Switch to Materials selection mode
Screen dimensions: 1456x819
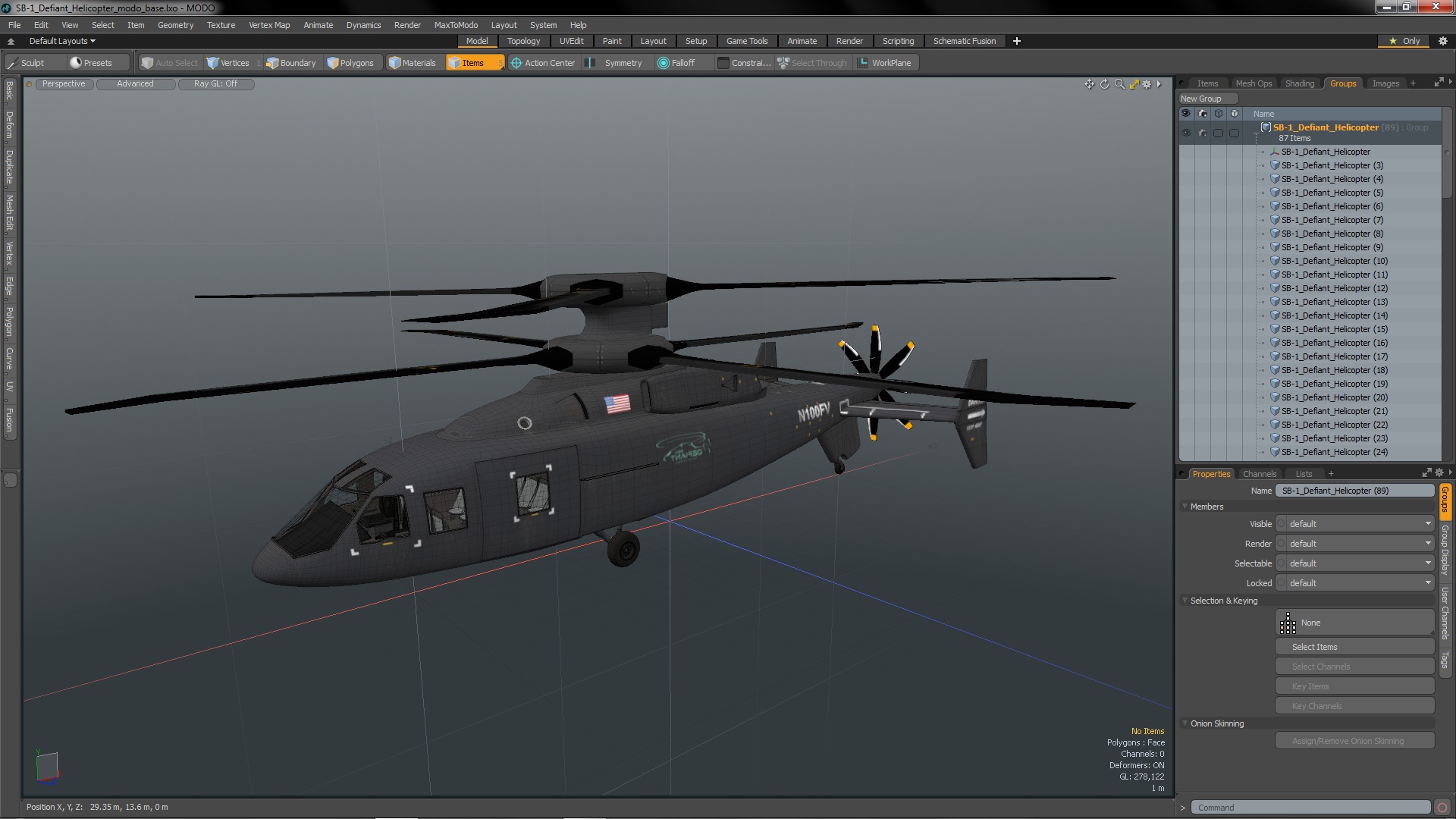(413, 63)
